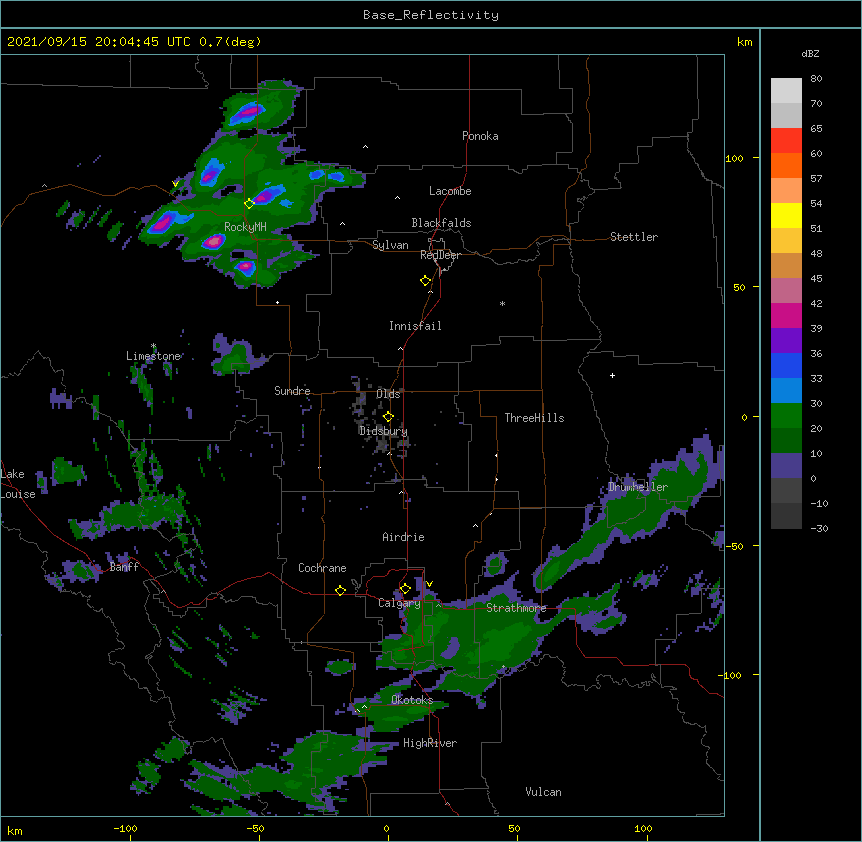Select the Innisfail label
862x842 pixels.
pos(415,326)
